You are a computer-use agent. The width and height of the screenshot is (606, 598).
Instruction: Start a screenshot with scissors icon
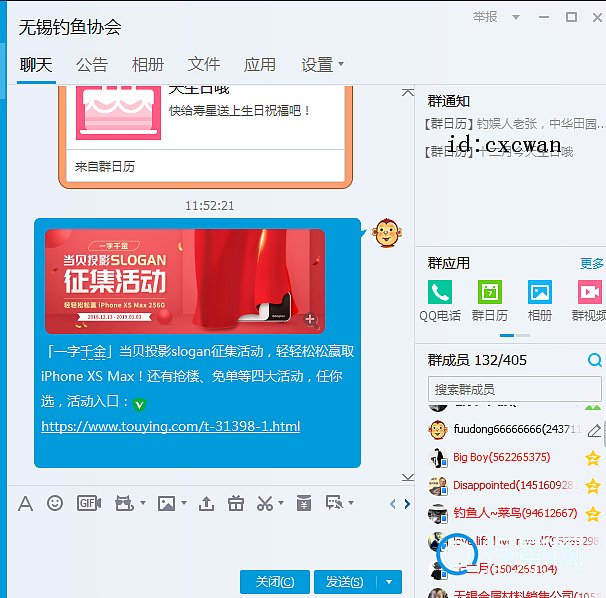265,503
